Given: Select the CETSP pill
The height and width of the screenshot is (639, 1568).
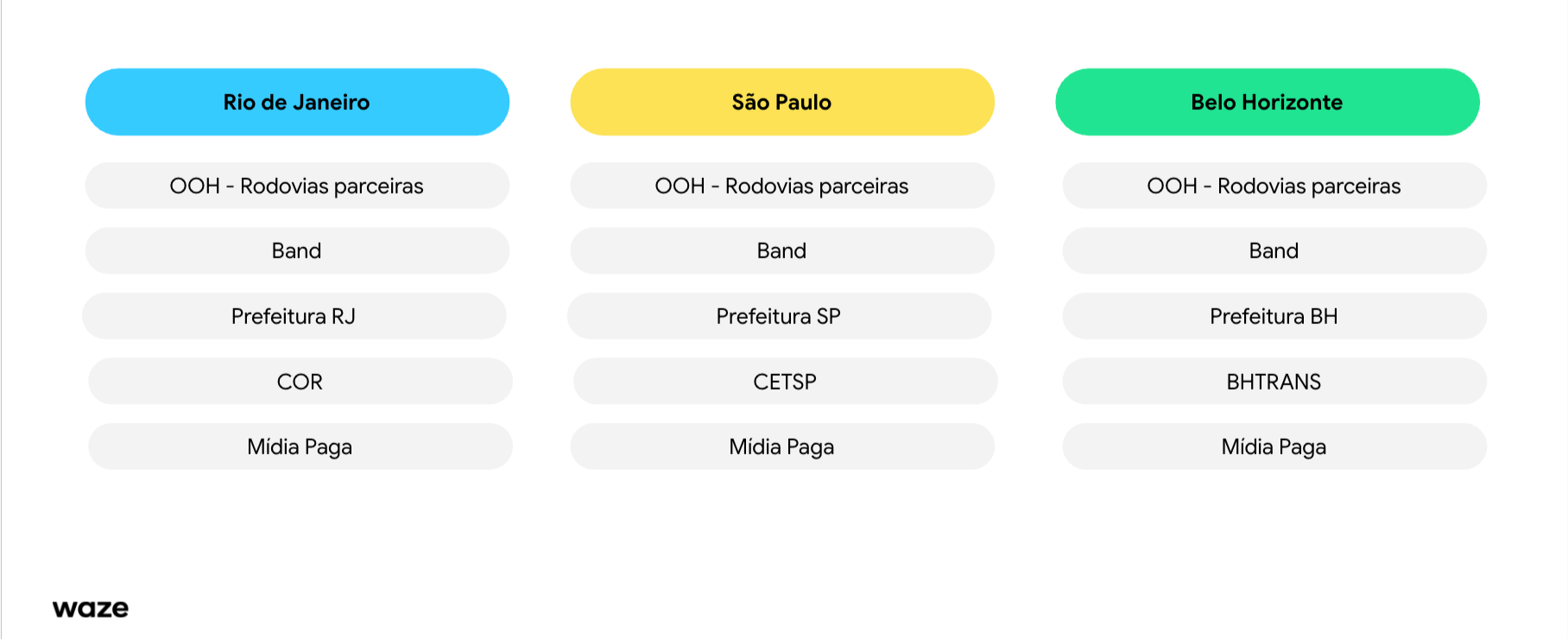Looking at the screenshot, I should tap(786, 382).
